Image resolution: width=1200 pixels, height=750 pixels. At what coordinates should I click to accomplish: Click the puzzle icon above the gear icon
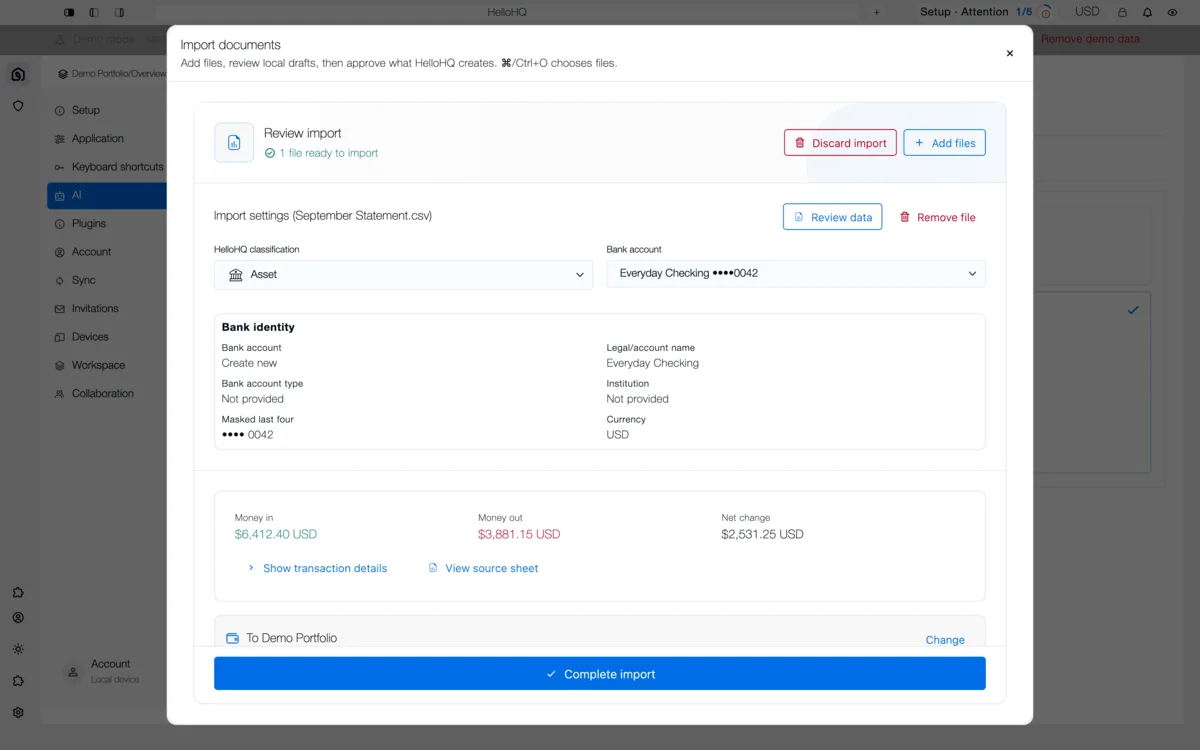pyautogui.click(x=18, y=681)
